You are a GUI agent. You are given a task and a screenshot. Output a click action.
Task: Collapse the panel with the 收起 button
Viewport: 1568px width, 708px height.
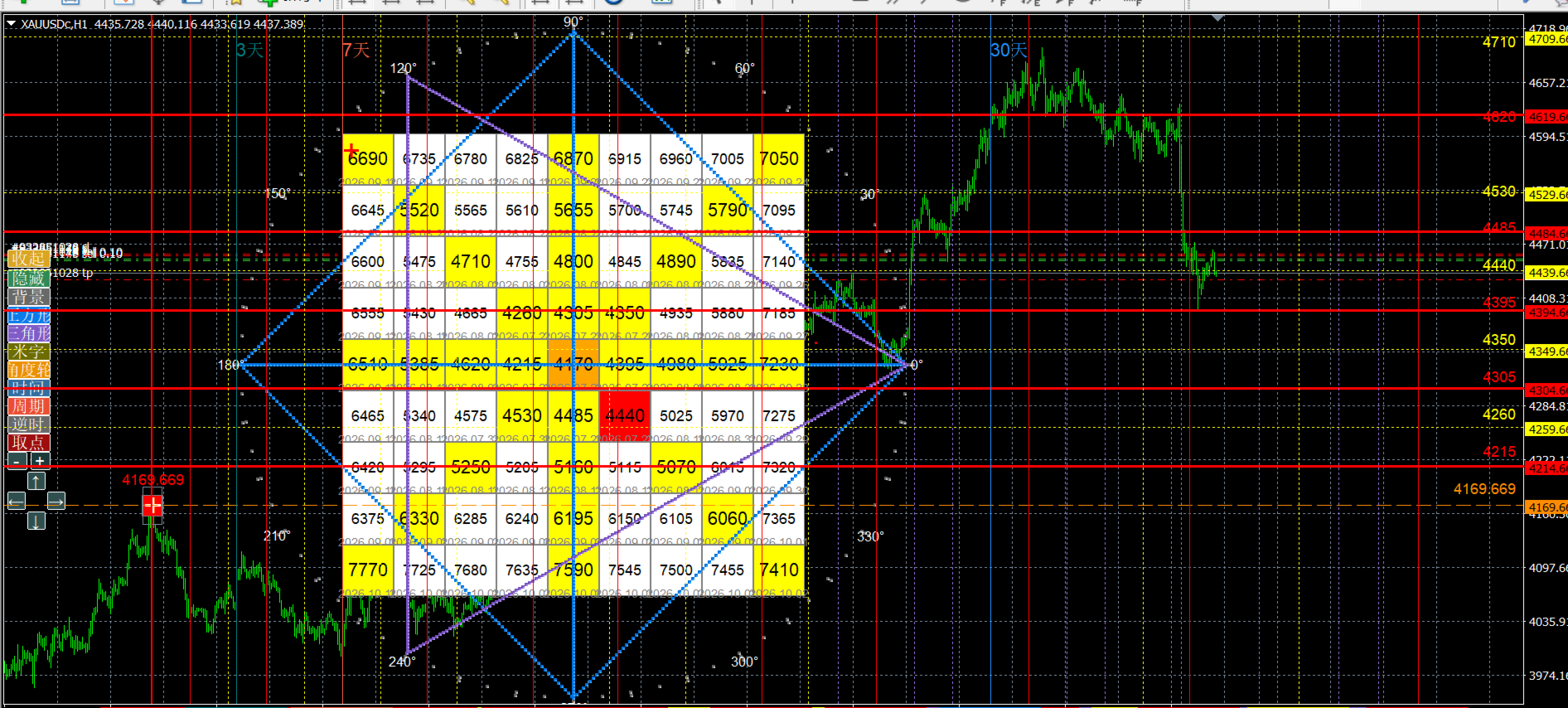click(x=29, y=259)
